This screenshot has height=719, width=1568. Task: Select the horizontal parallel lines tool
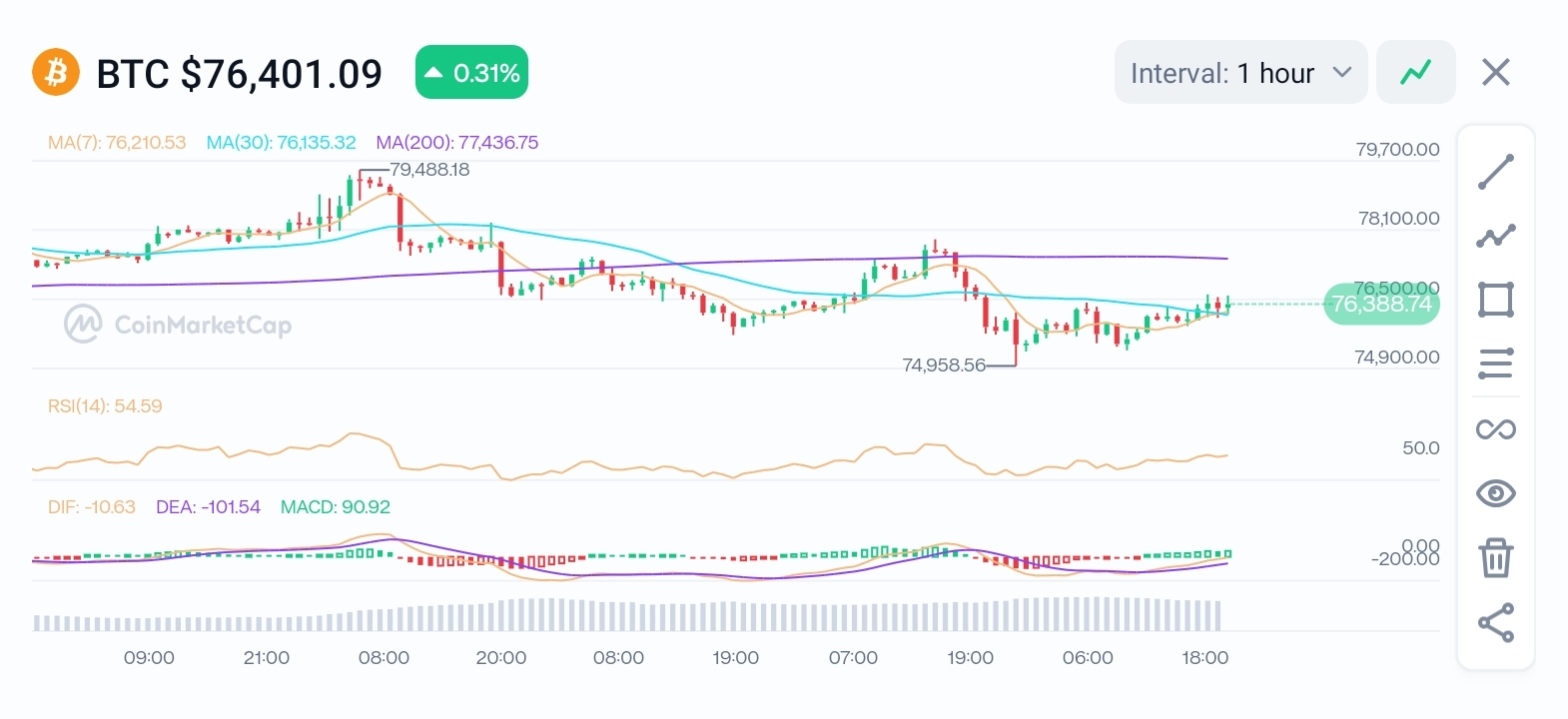click(1495, 363)
